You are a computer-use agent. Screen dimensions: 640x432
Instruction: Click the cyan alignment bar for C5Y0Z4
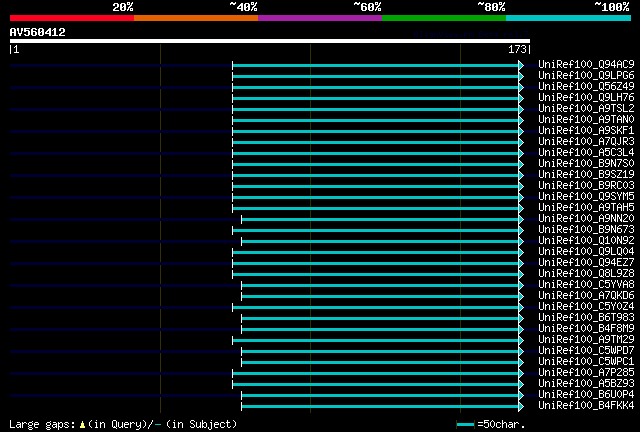[x=376, y=307]
